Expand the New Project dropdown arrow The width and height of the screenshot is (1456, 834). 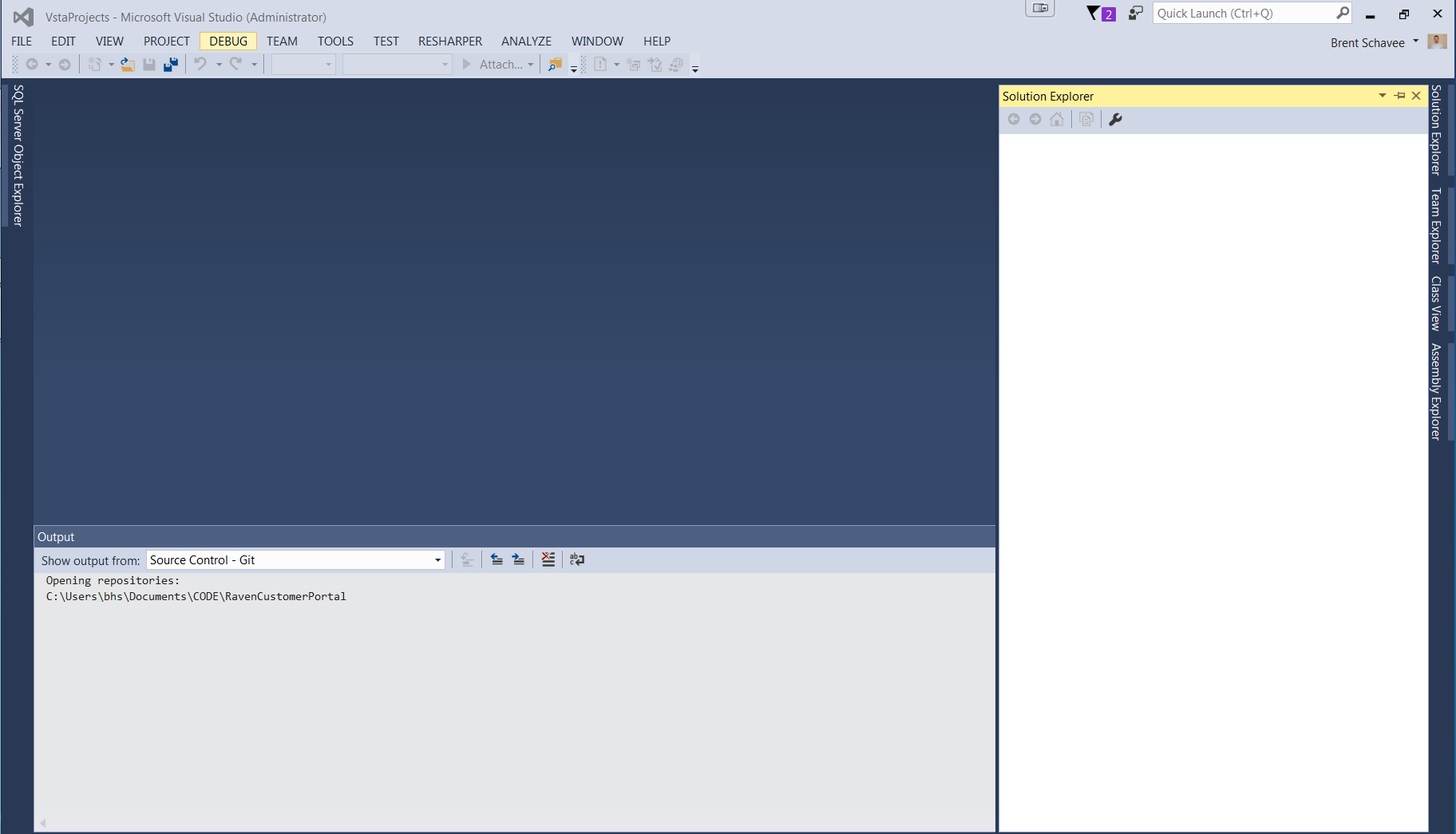(111, 65)
